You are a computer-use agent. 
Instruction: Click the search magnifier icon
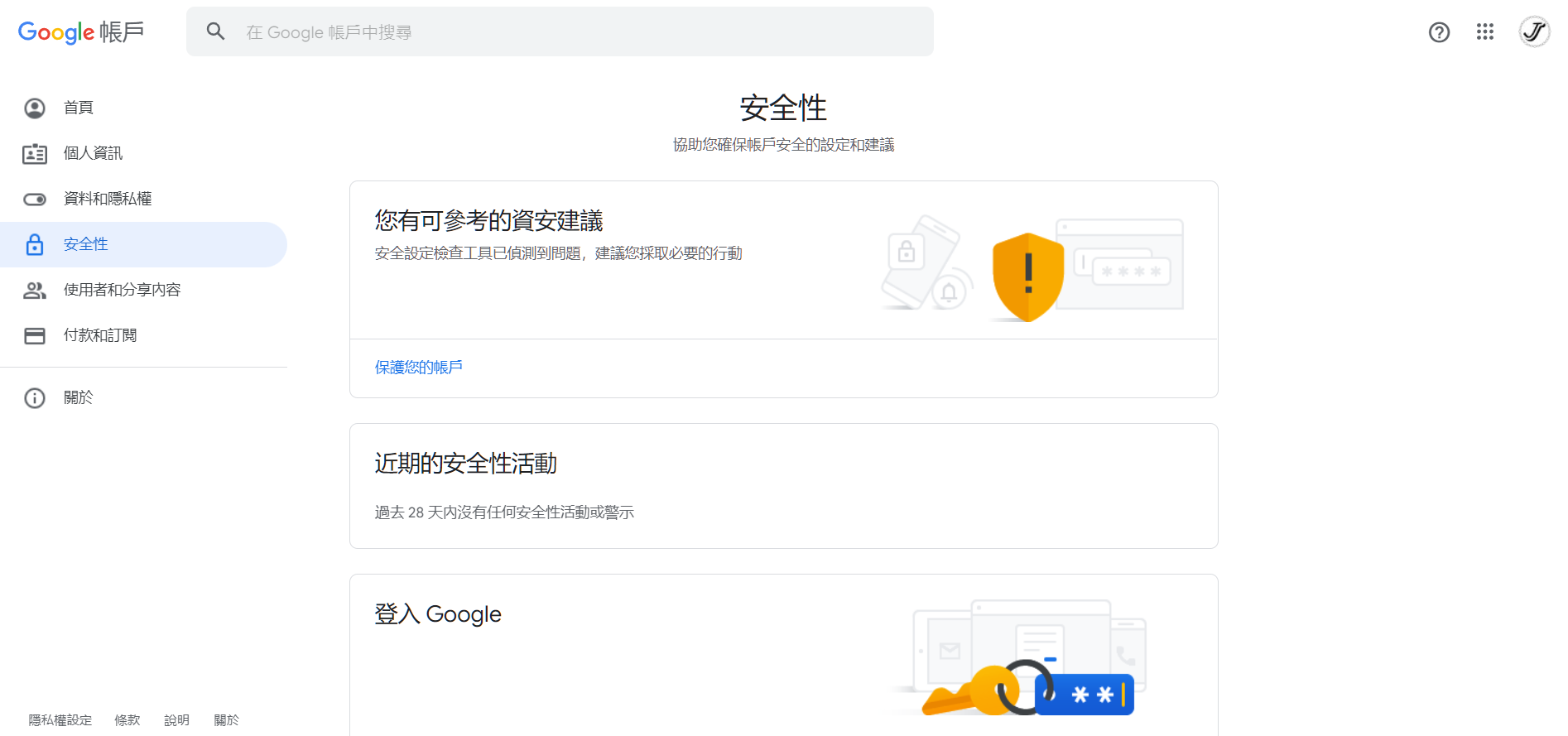(x=216, y=31)
